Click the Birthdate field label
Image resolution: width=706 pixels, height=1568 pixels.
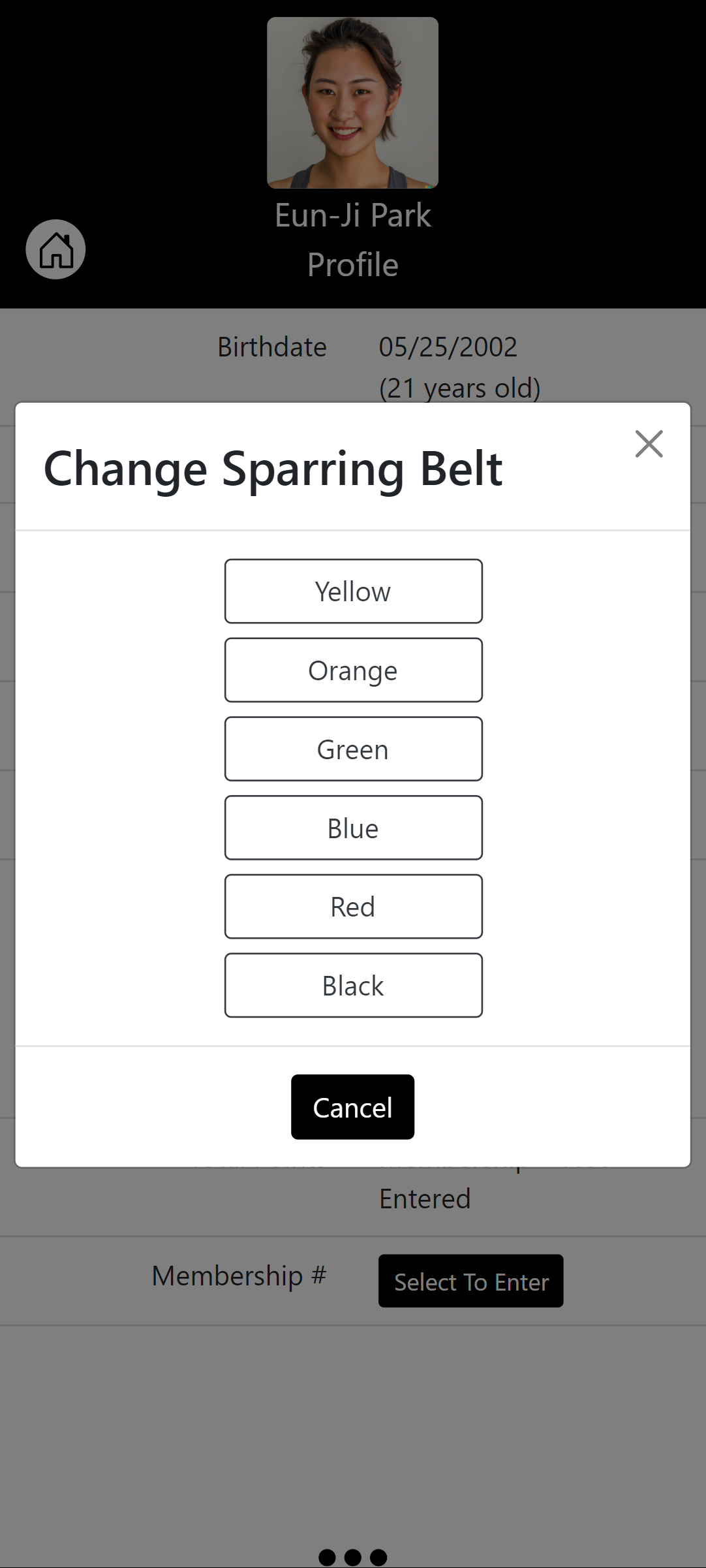pos(272,347)
